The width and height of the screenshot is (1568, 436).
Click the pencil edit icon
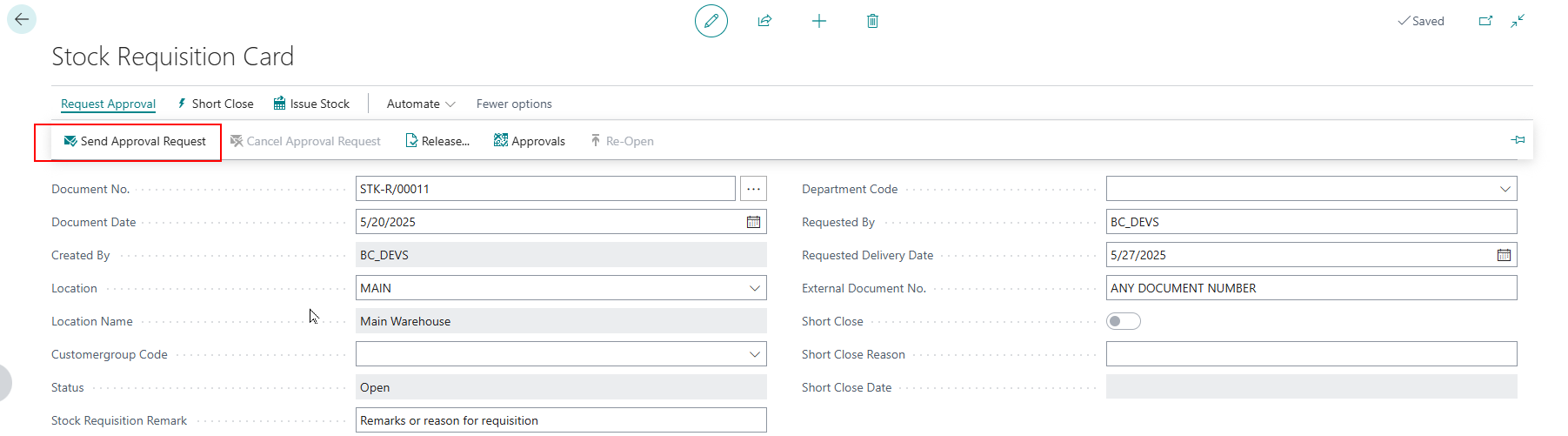point(711,21)
